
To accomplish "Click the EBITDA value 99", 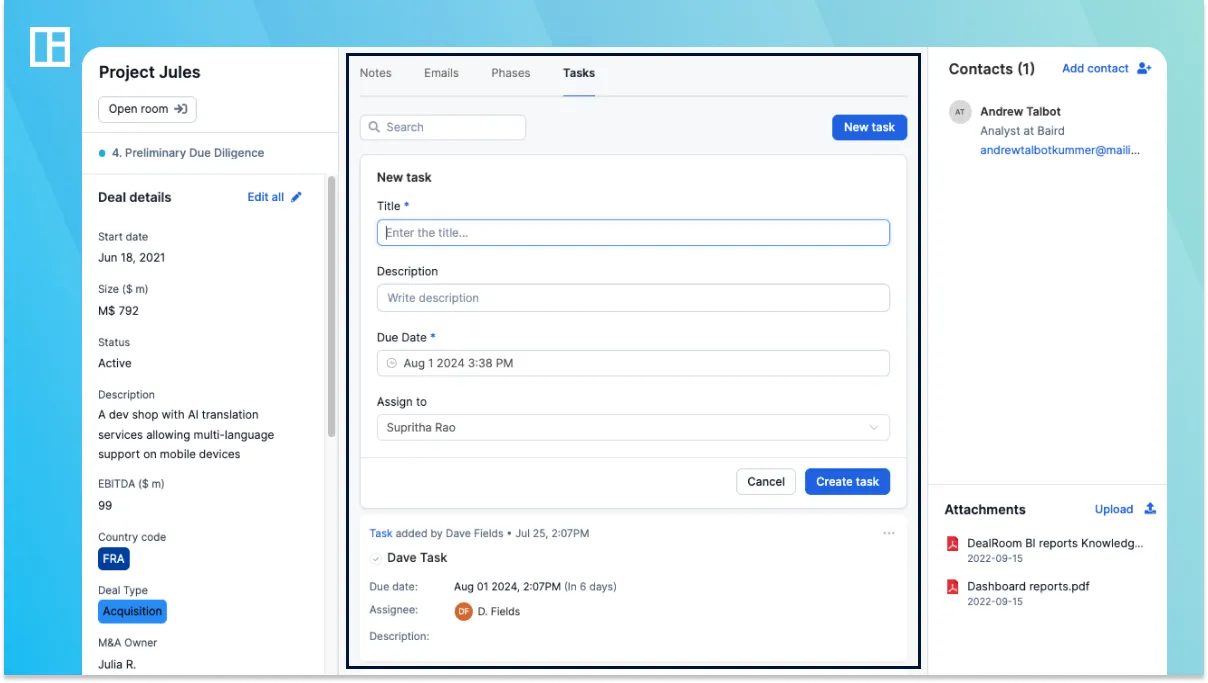I will pyautogui.click(x=105, y=505).
